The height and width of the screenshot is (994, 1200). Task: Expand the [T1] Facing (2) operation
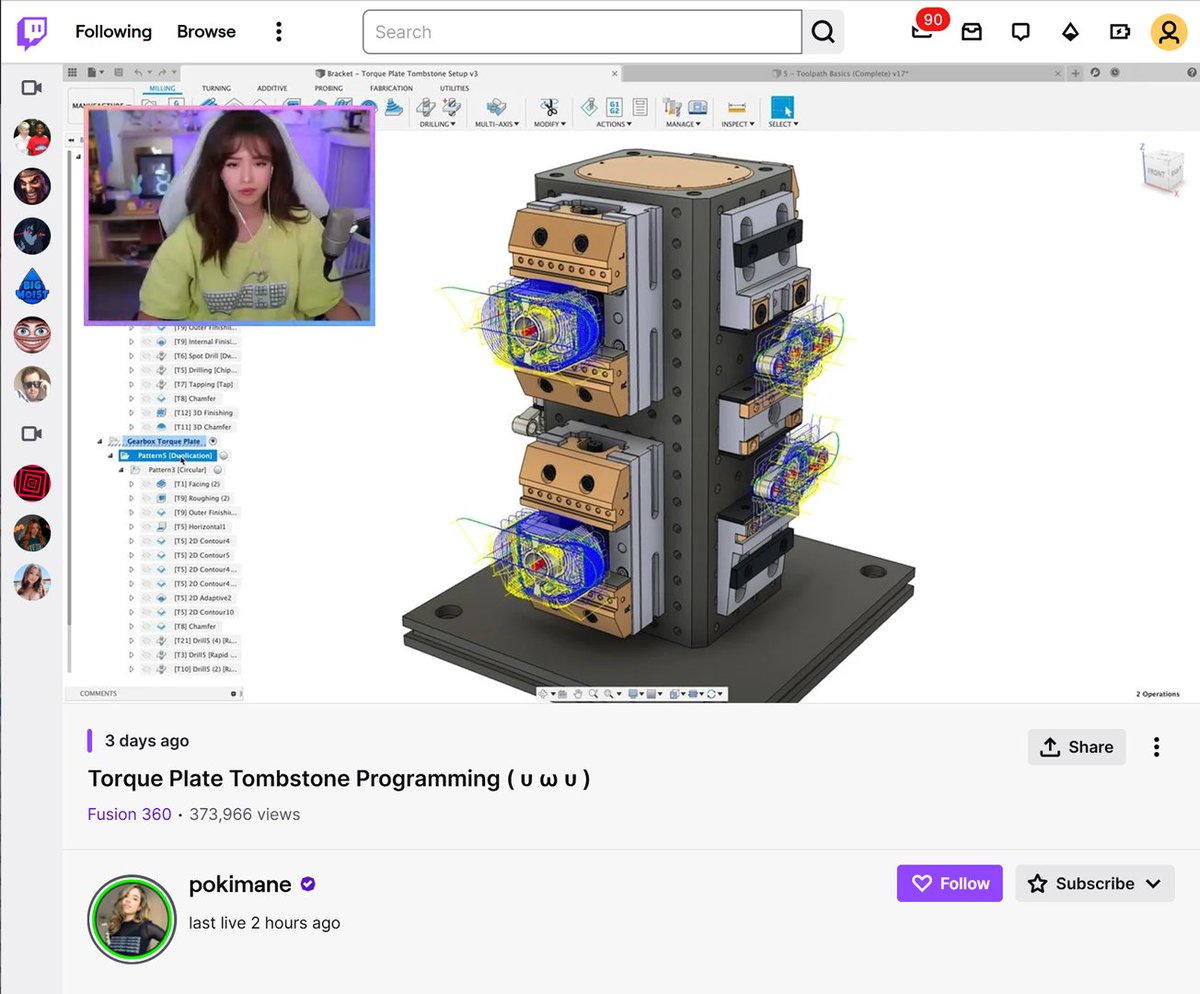pos(131,484)
